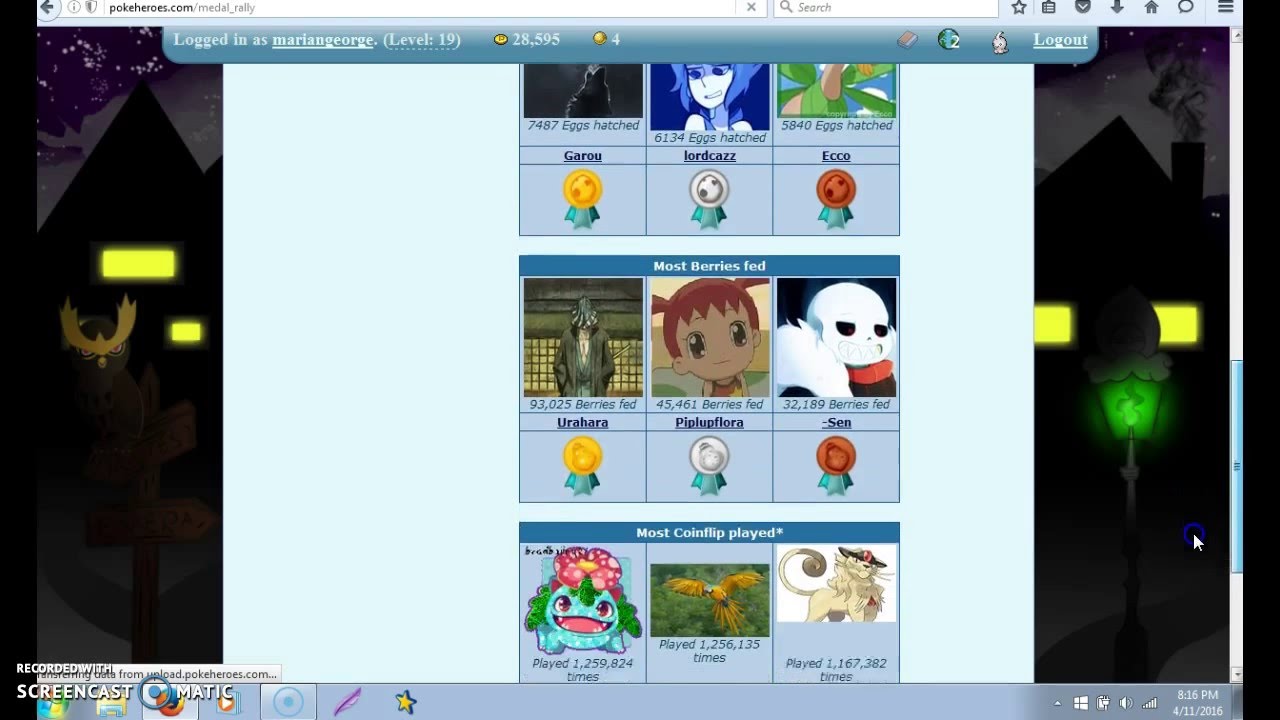Click Ecco's green plant avatar
This screenshot has height=720, width=1280.
(x=837, y=90)
